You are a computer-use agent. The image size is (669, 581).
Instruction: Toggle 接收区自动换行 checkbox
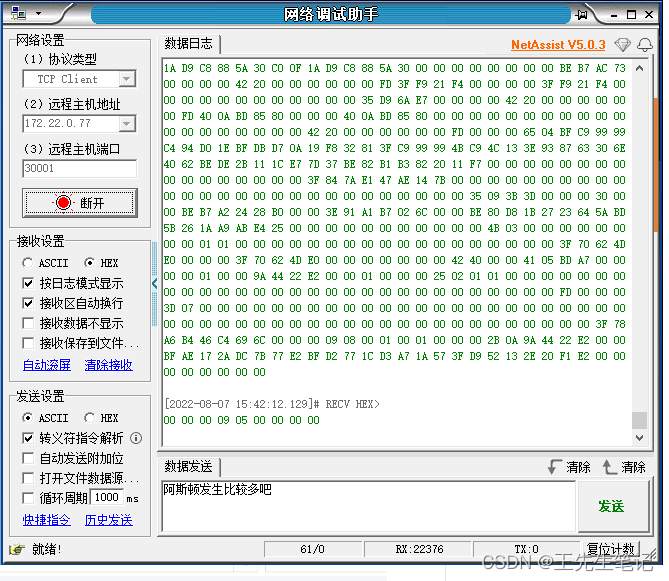click(x=28, y=303)
